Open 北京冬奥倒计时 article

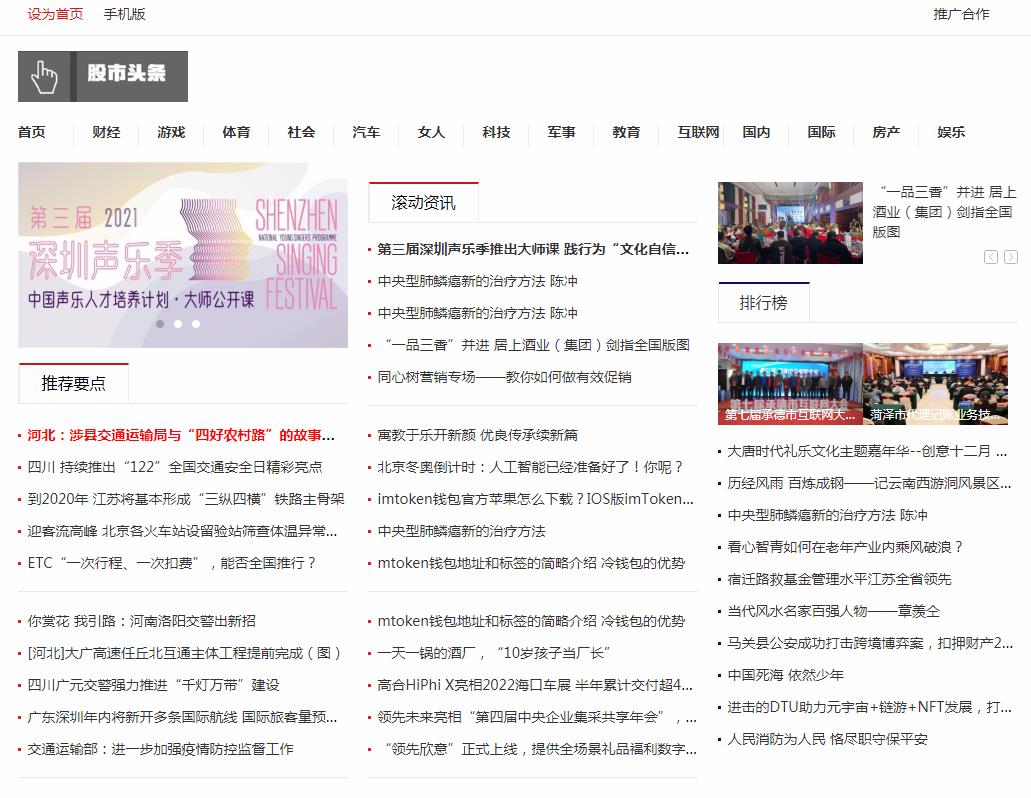tap(531, 467)
